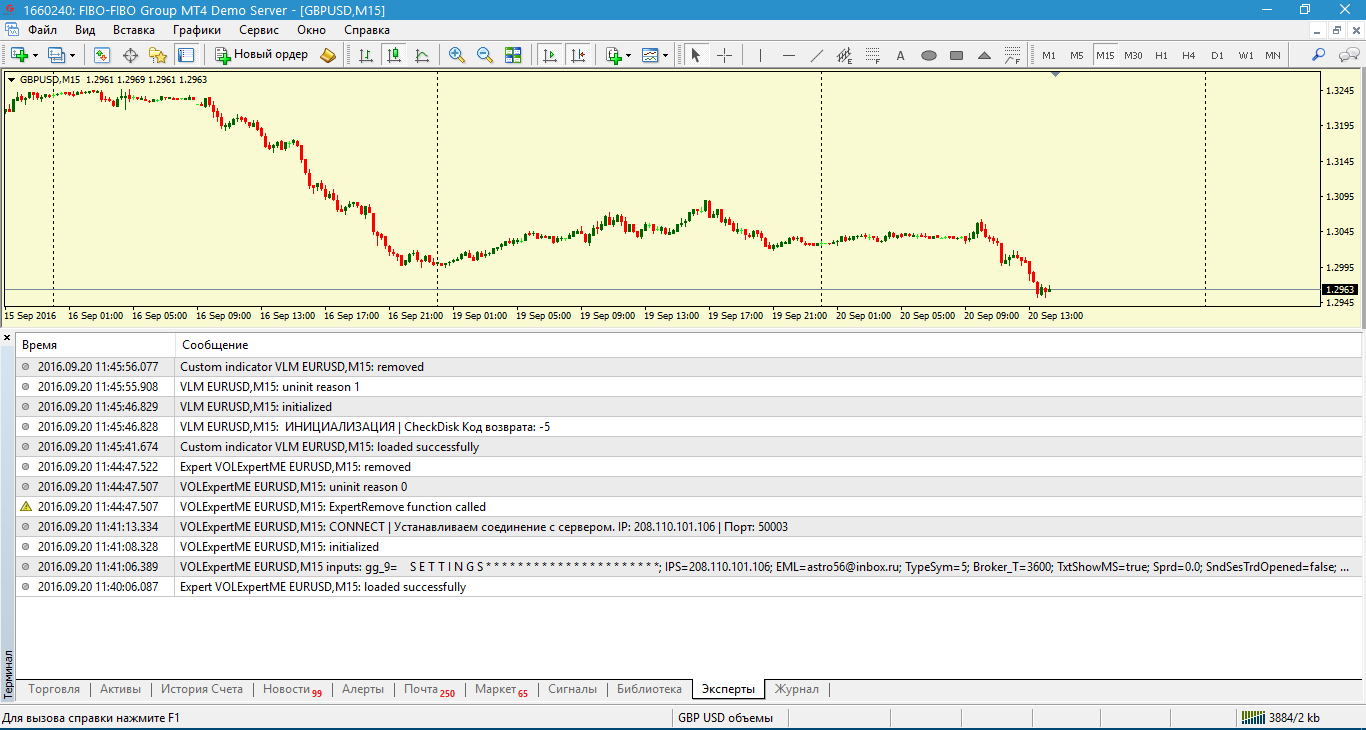
Task: Close the Terminal panel with X
Action: point(7,339)
